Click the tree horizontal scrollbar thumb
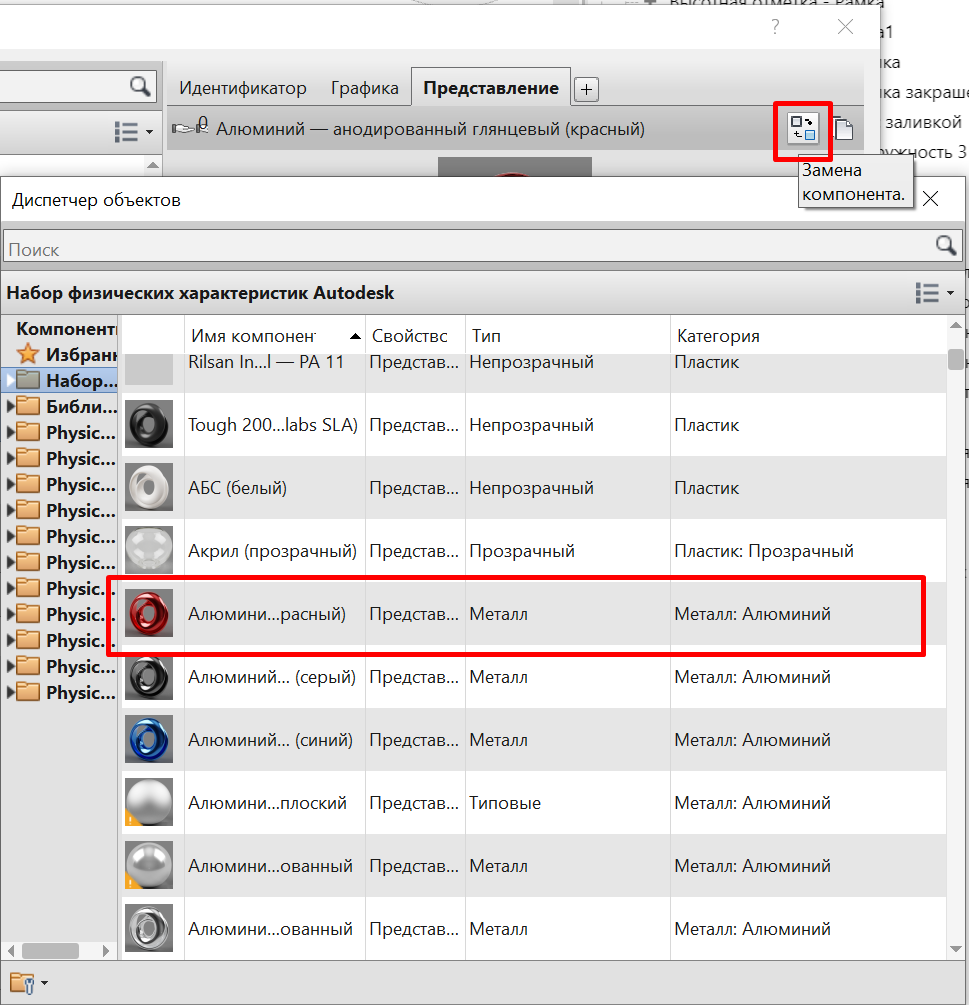 point(50,950)
